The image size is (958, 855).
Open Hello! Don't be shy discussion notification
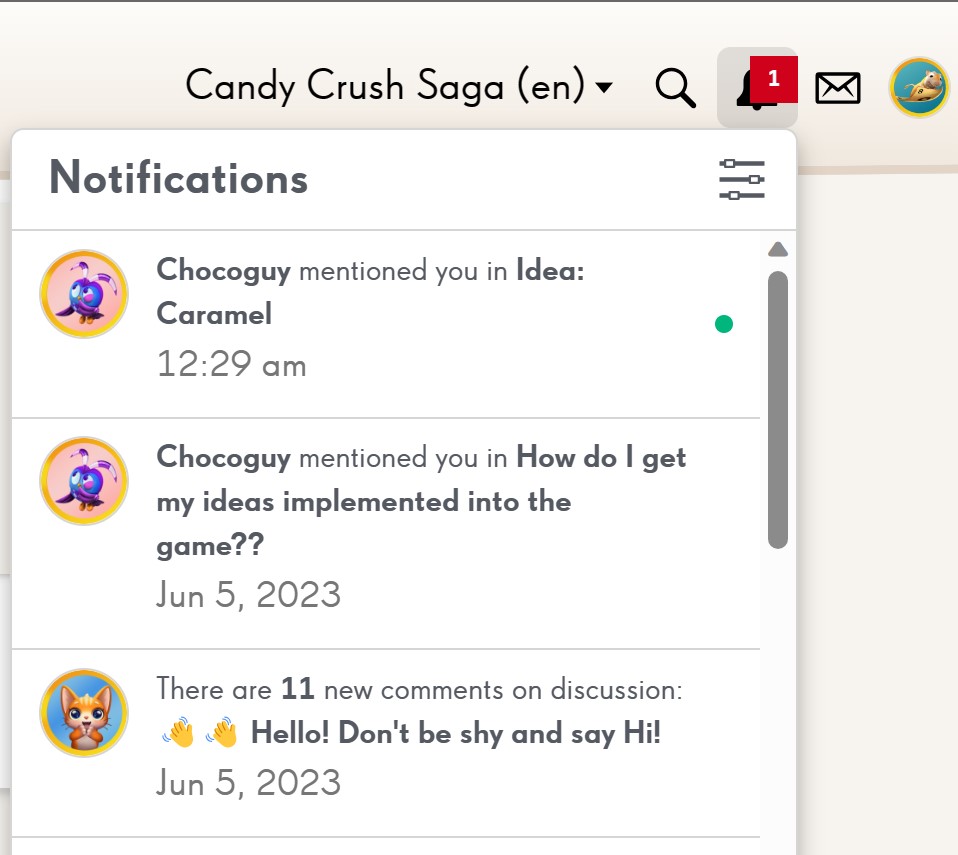coord(386,743)
